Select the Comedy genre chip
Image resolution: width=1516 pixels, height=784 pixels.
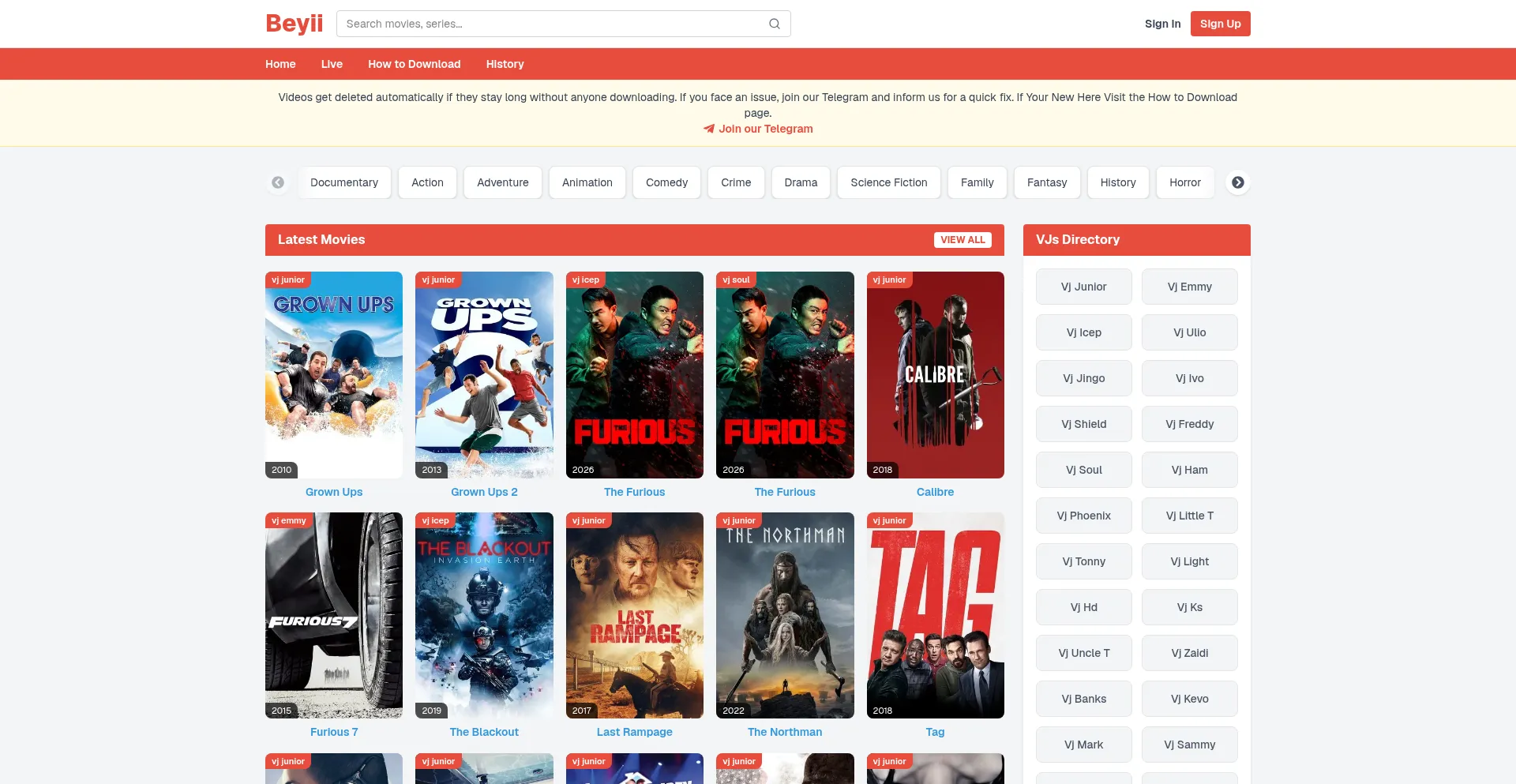[667, 182]
